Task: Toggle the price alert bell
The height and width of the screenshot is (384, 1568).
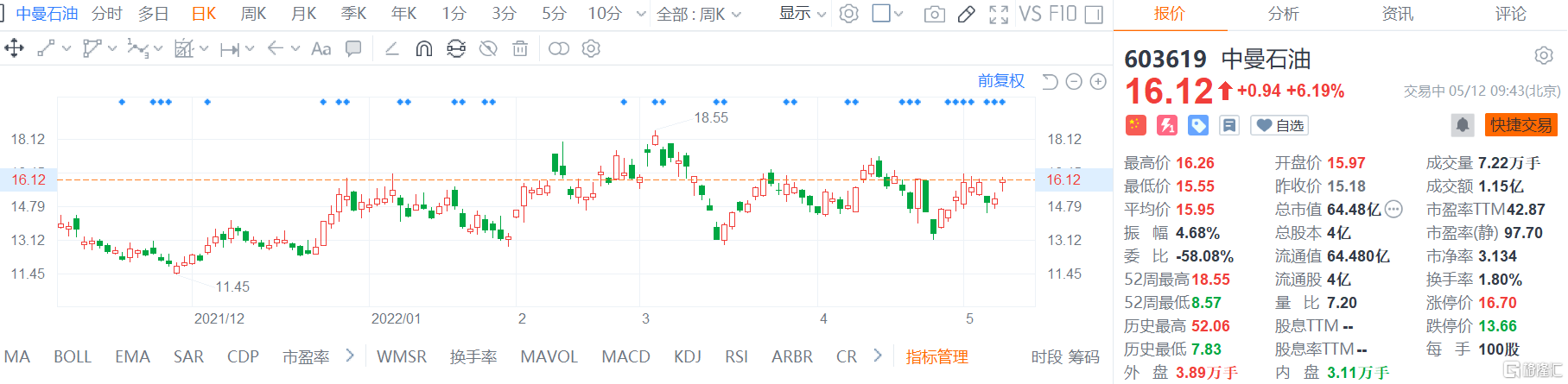Action: tap(1463, 125)
